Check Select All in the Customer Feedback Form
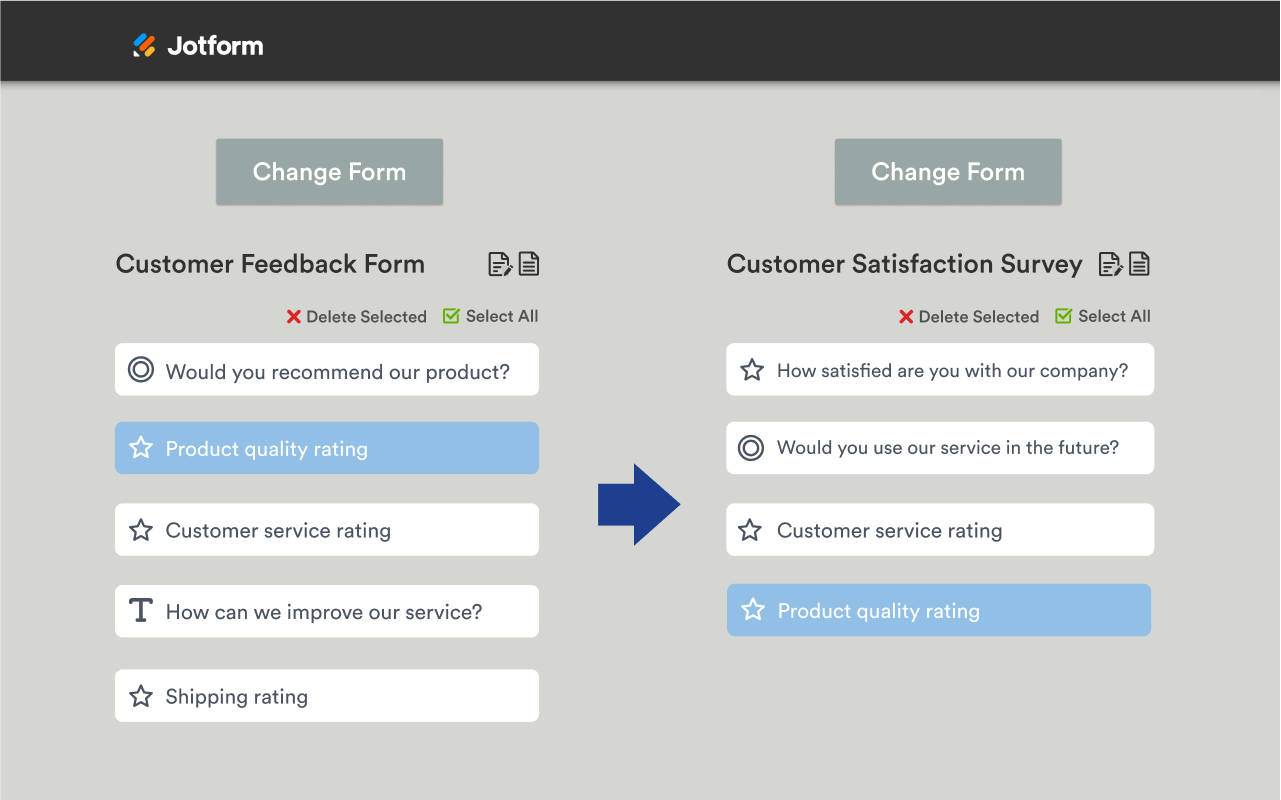This screenshot has height=800, width=1281. (x=490, y=316)
